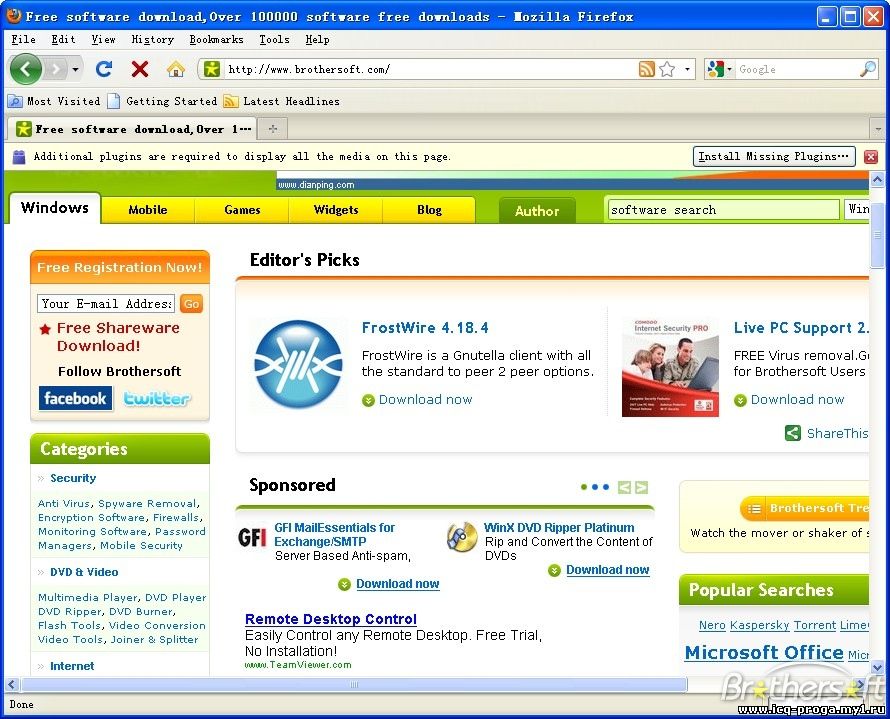The width and height of the screenshot is (890, 719).
Task: Open Brothersoft's Twitter page icon
Action: [157, 398]
